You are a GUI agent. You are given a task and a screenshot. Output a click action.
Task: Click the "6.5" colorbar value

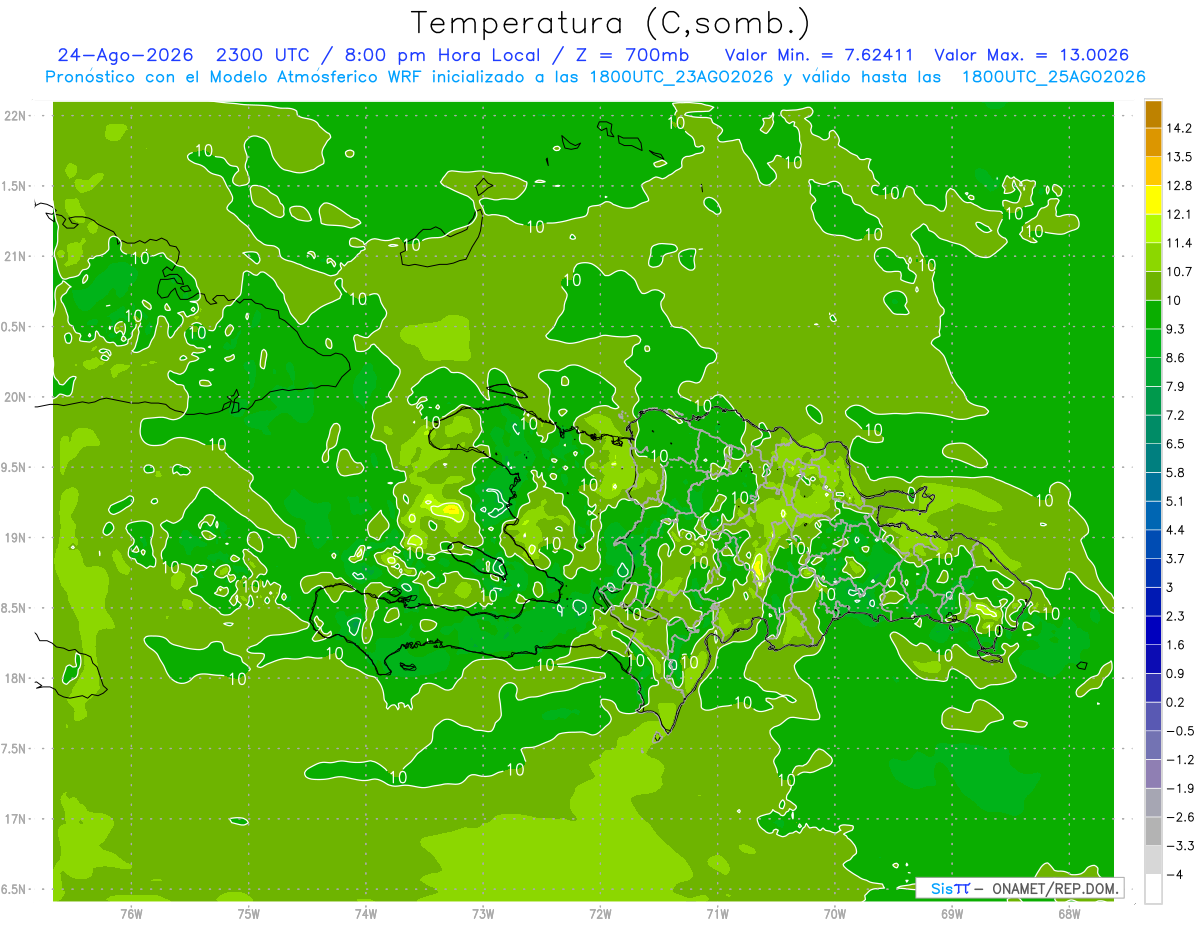[1177, 444]
